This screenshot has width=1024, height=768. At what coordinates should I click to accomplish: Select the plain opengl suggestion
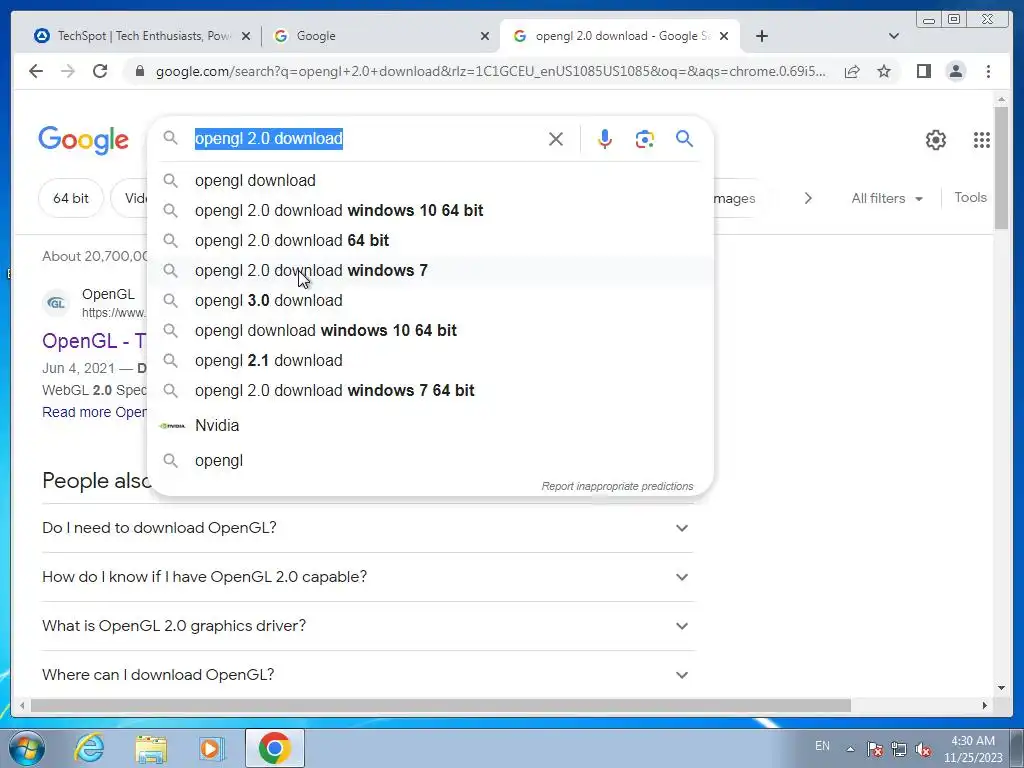[431, 460]
